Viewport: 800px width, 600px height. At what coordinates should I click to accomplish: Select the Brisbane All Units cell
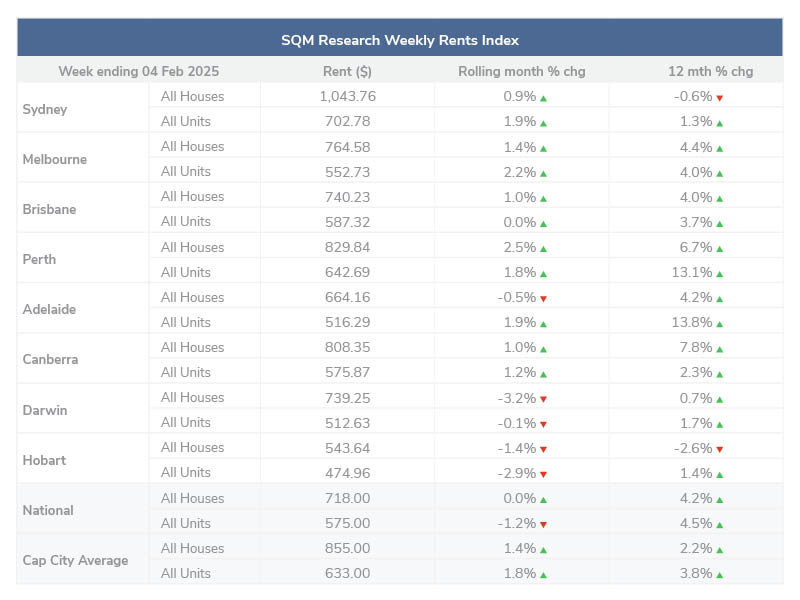[x=186, y=222]
